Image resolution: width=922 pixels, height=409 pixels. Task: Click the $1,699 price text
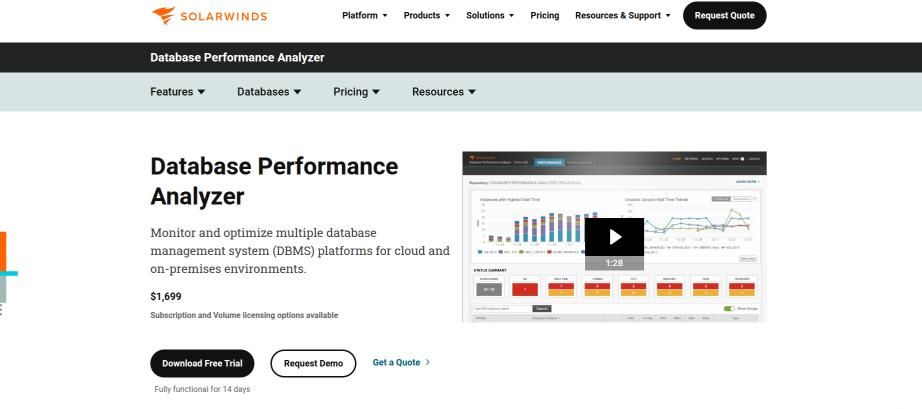pos(166,297)
